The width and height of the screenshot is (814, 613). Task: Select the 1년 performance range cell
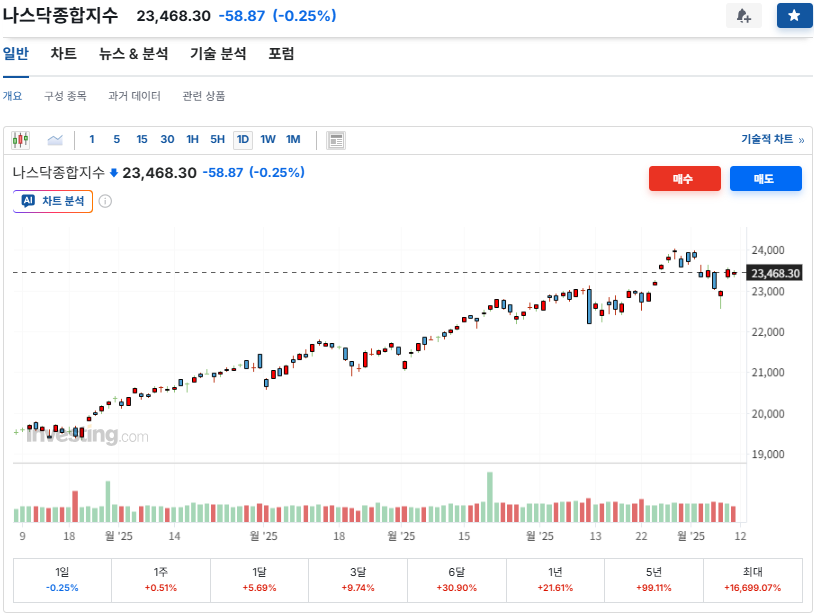coord(555,580)
